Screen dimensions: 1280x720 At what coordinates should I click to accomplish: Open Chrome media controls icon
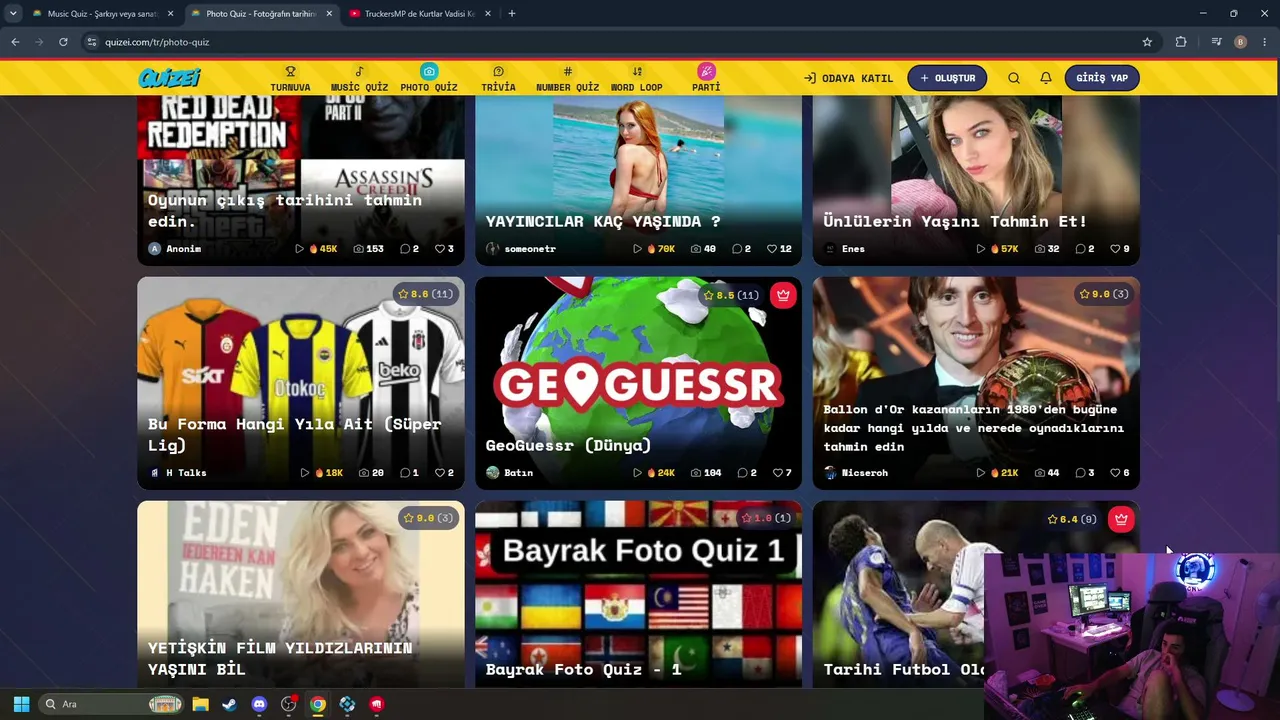coord(1216,42)
